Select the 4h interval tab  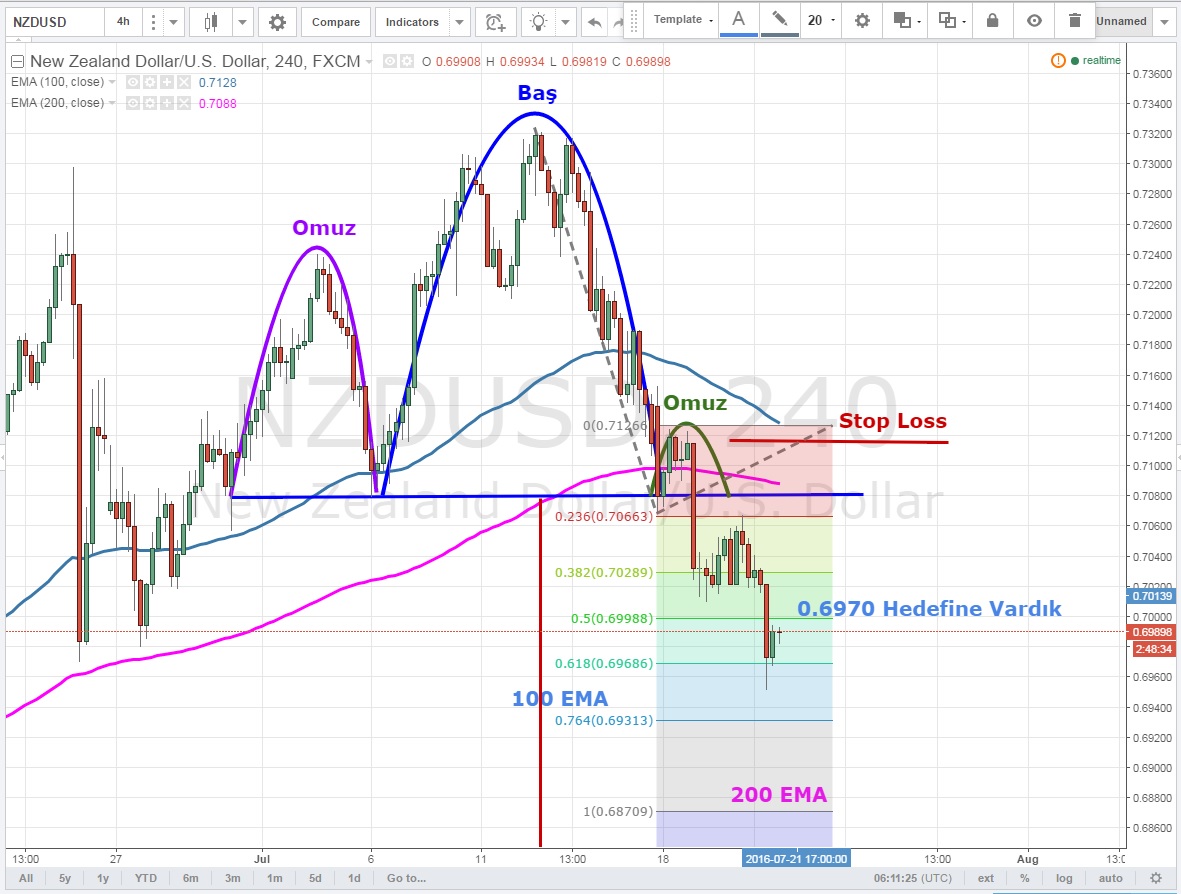(122, 22)
